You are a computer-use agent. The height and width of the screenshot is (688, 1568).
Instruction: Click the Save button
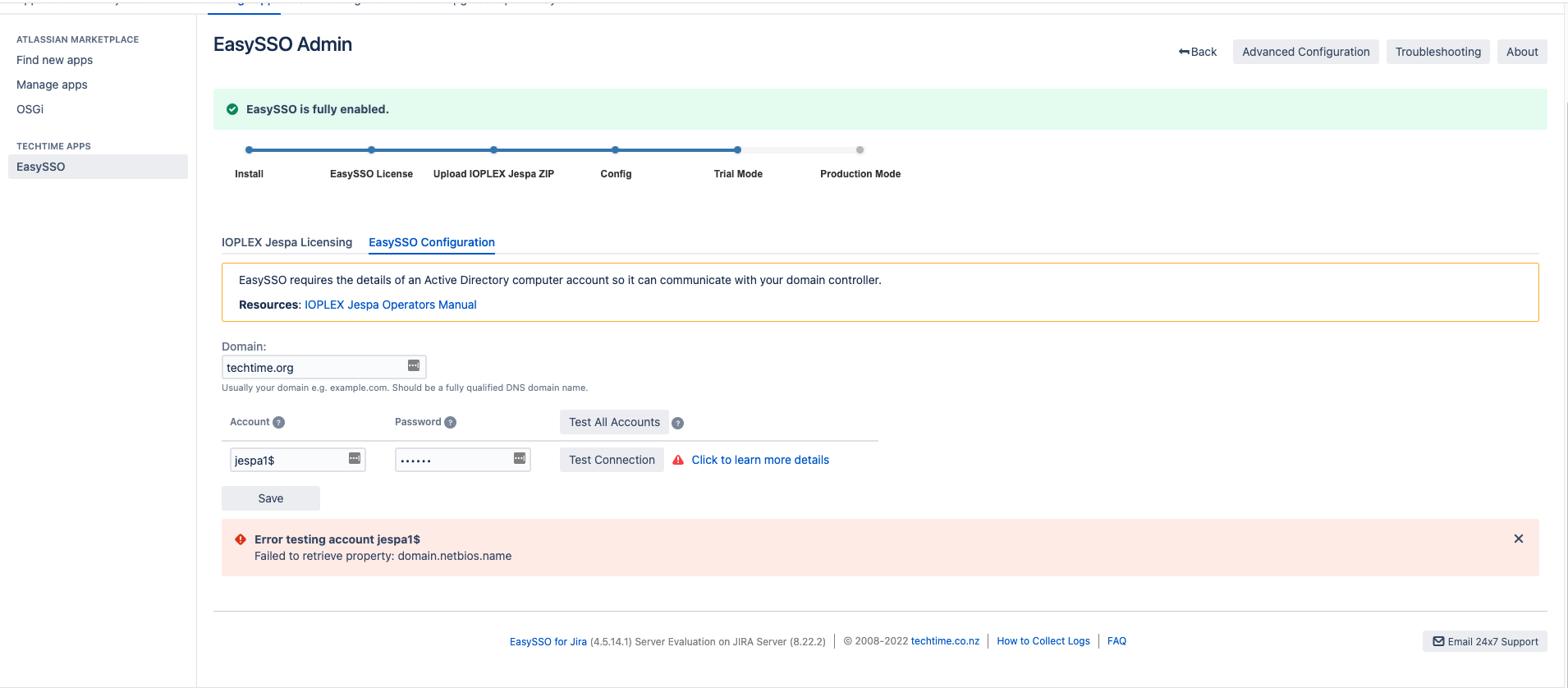(271, 498)
